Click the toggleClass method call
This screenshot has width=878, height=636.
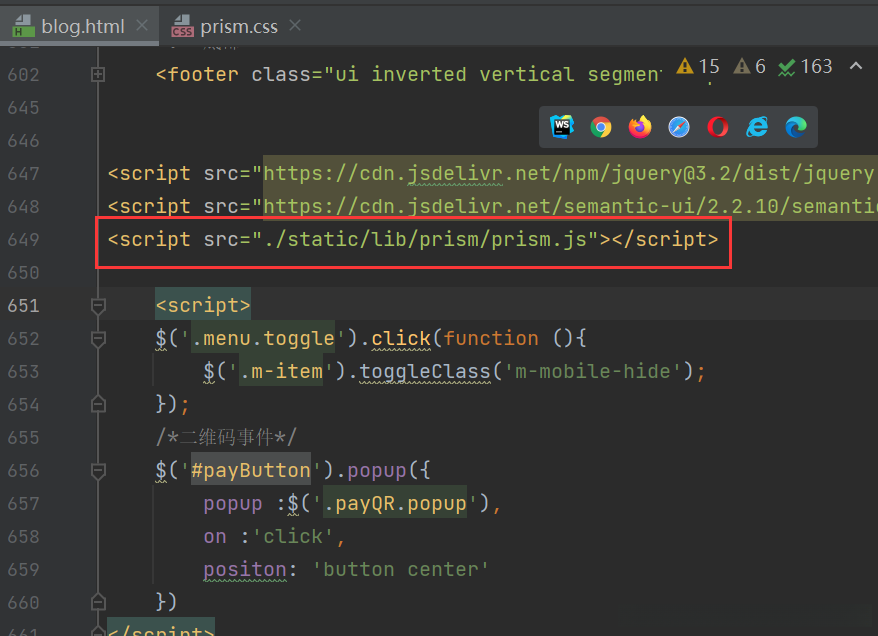[x=424, y=372]
